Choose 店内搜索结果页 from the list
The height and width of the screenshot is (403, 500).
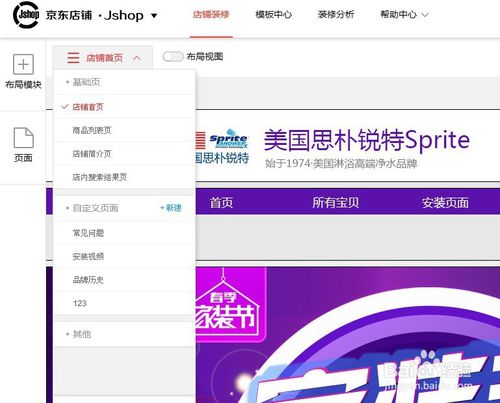[124, 177]
